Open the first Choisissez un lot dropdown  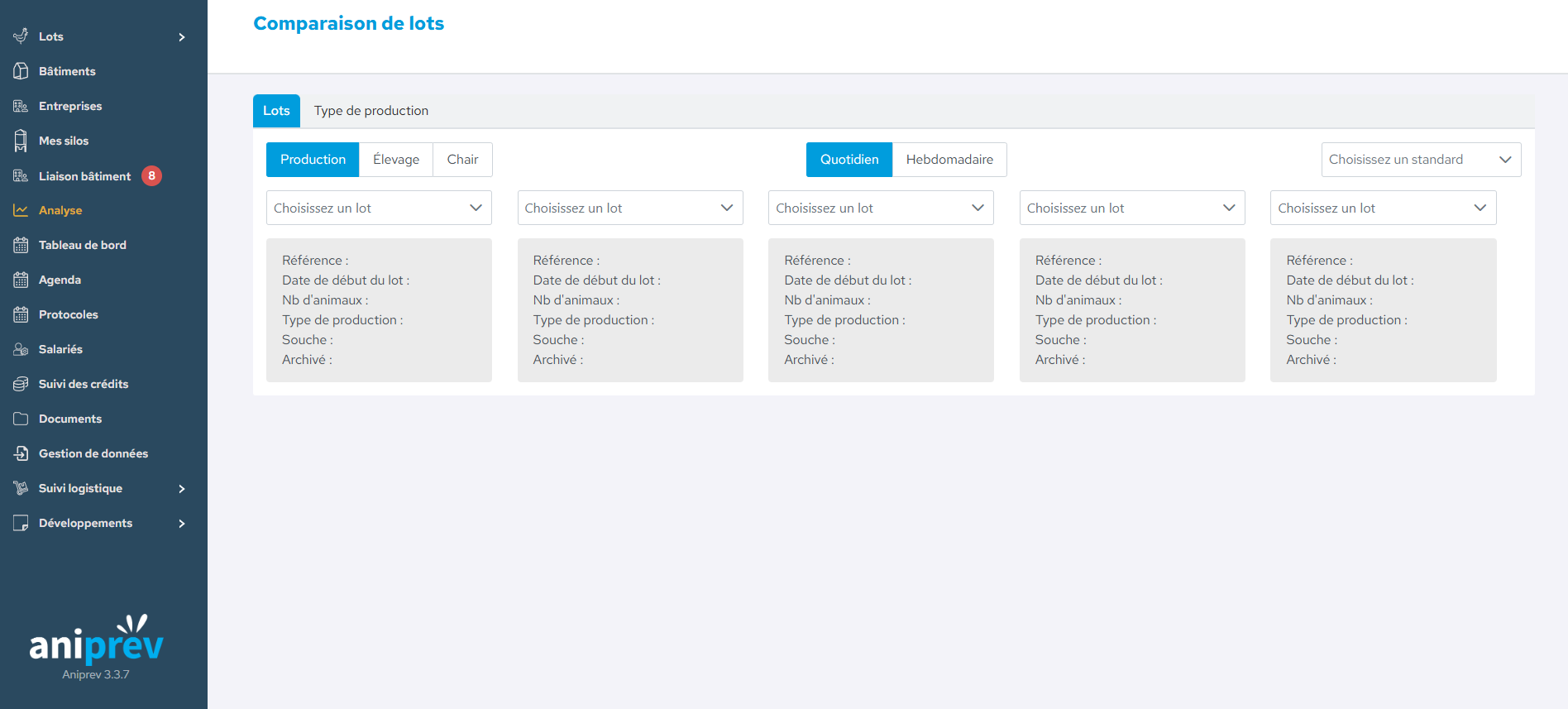click(x=378, y=208)
